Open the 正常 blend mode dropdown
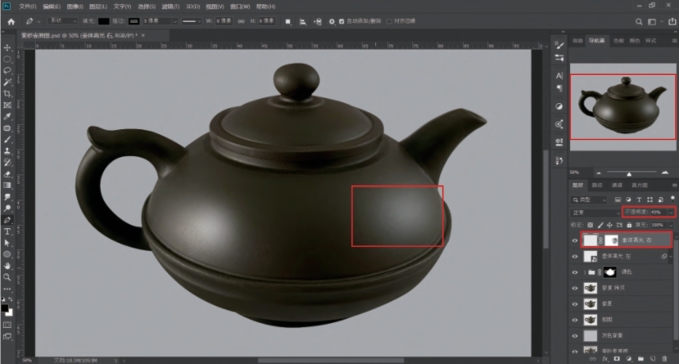Viewport: 679px width, 364px height. pos(595,213)
